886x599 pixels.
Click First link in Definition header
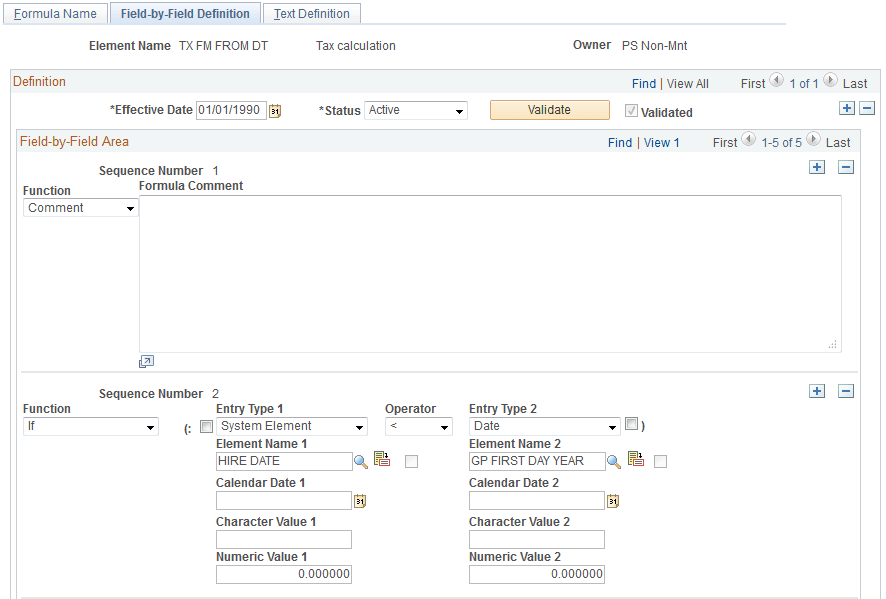tap(753, 84)
